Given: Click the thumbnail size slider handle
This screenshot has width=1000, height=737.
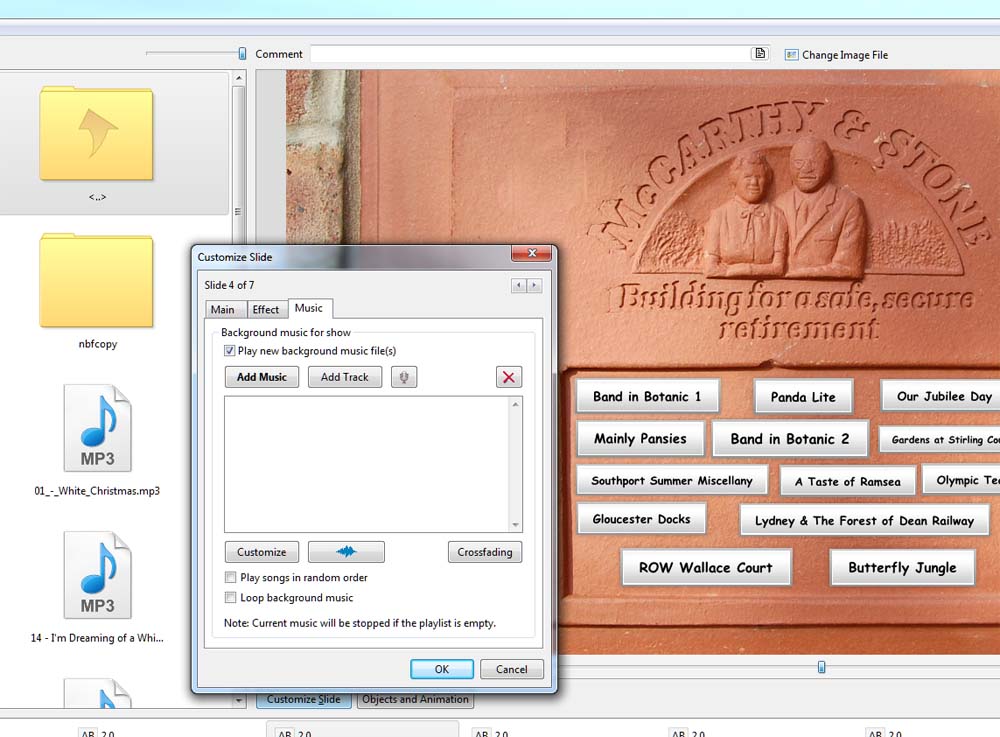Looking at the screenshot, I should tap(242, 54).
